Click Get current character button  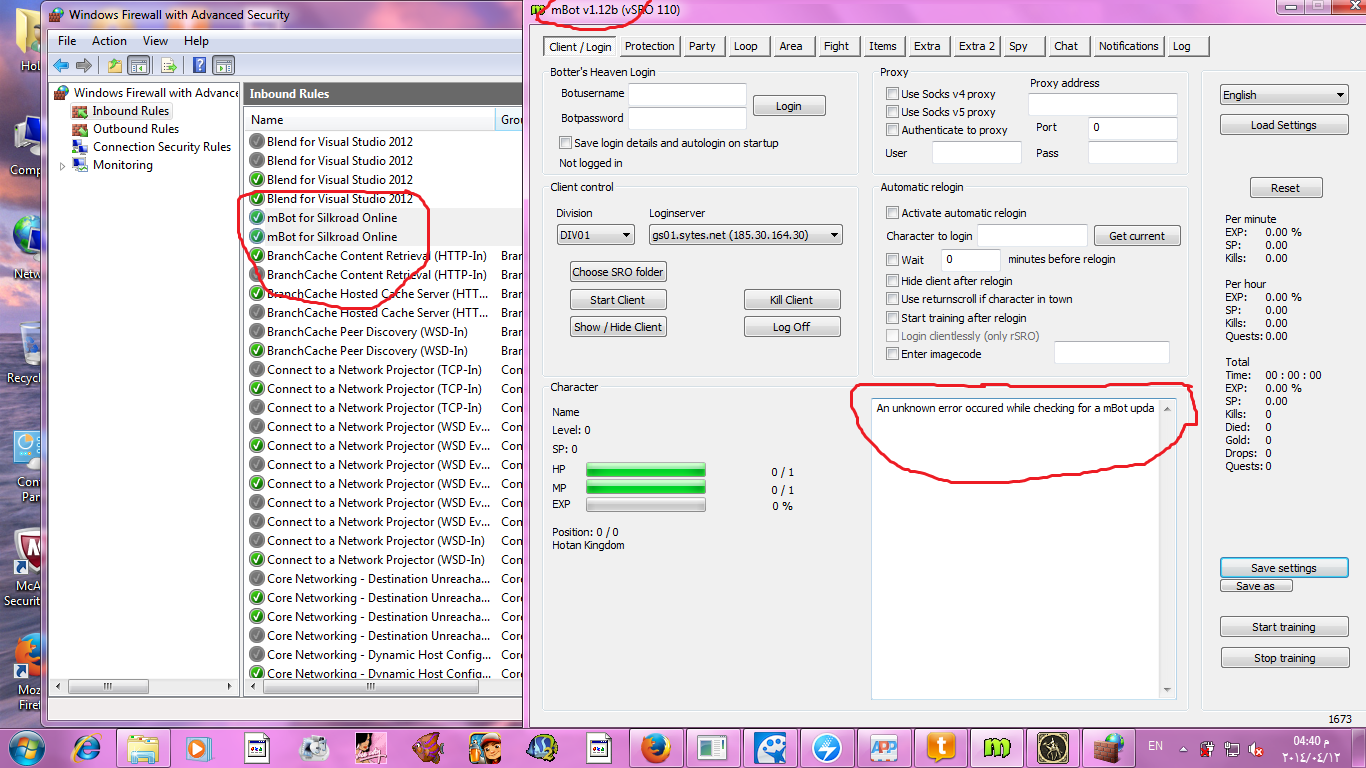pos(1137,236)
